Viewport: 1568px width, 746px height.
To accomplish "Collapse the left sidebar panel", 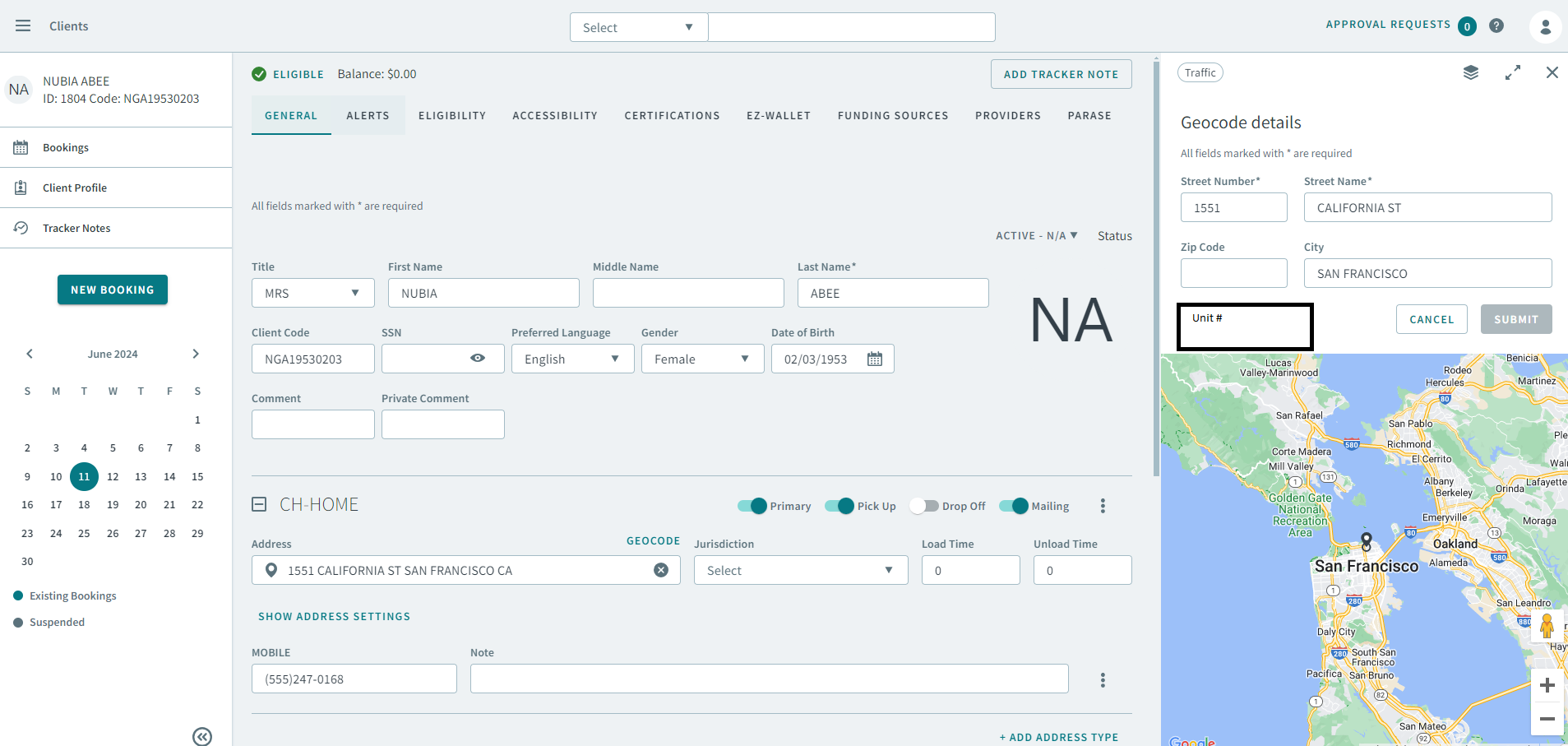I will pyautogui.click(x=202, y=736).
